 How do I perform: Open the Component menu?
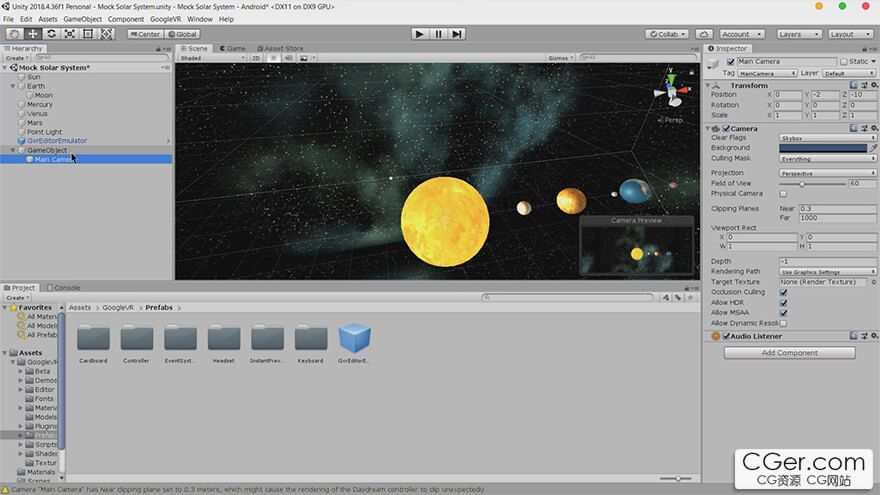[126, 19]
